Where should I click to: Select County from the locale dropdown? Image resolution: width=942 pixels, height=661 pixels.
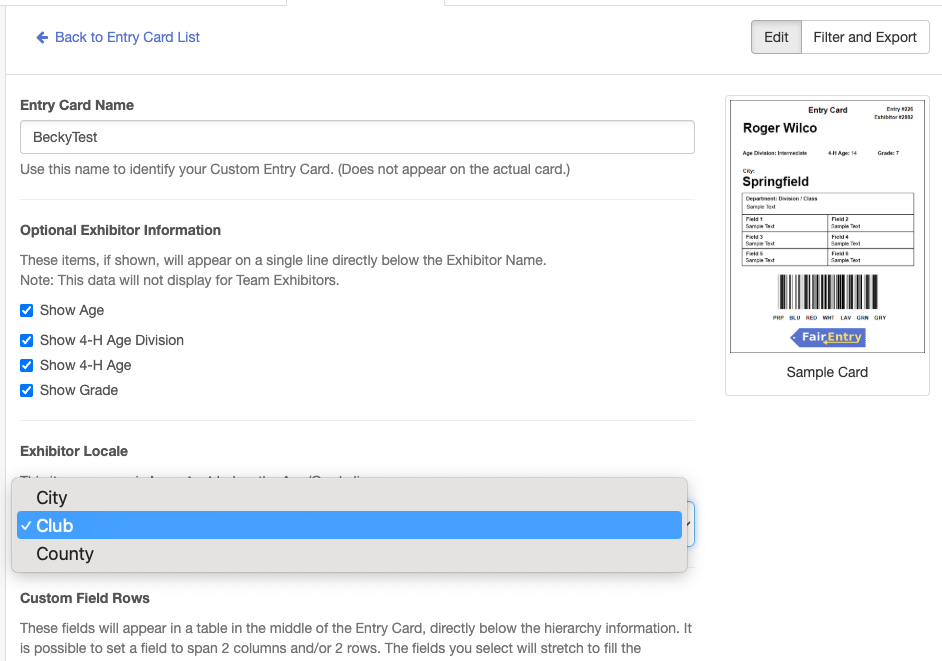[64, 553]
